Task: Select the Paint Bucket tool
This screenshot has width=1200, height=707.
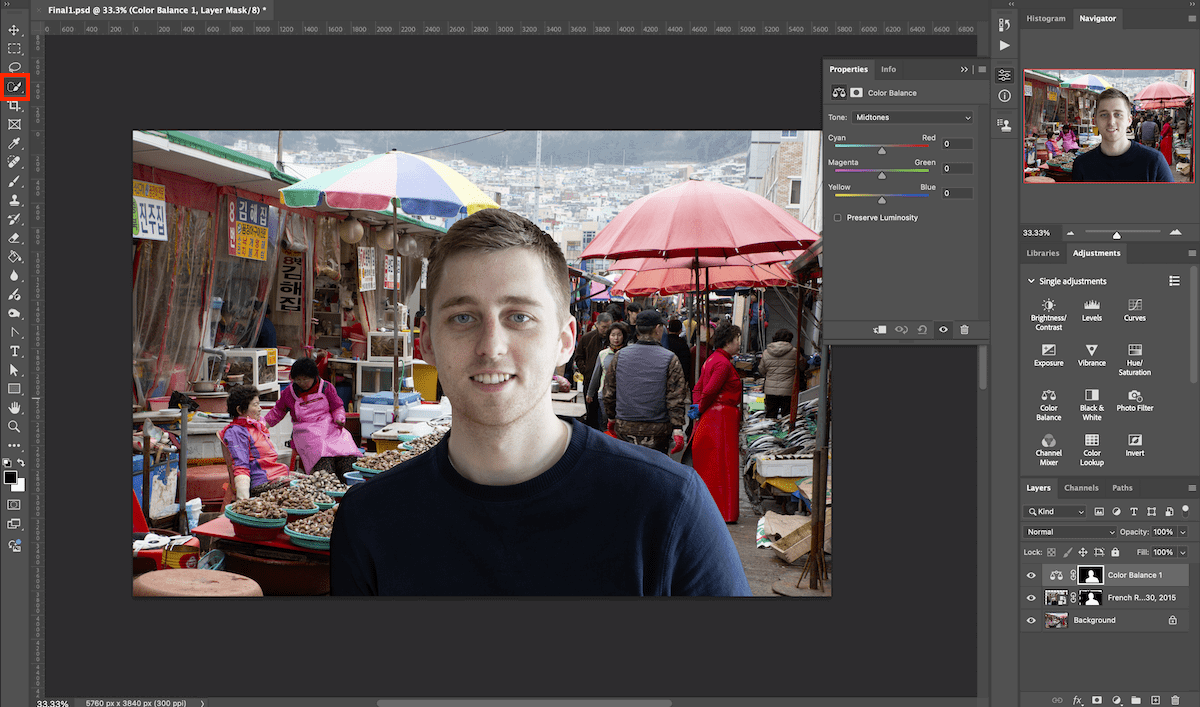Action: (x=14, y=257)
